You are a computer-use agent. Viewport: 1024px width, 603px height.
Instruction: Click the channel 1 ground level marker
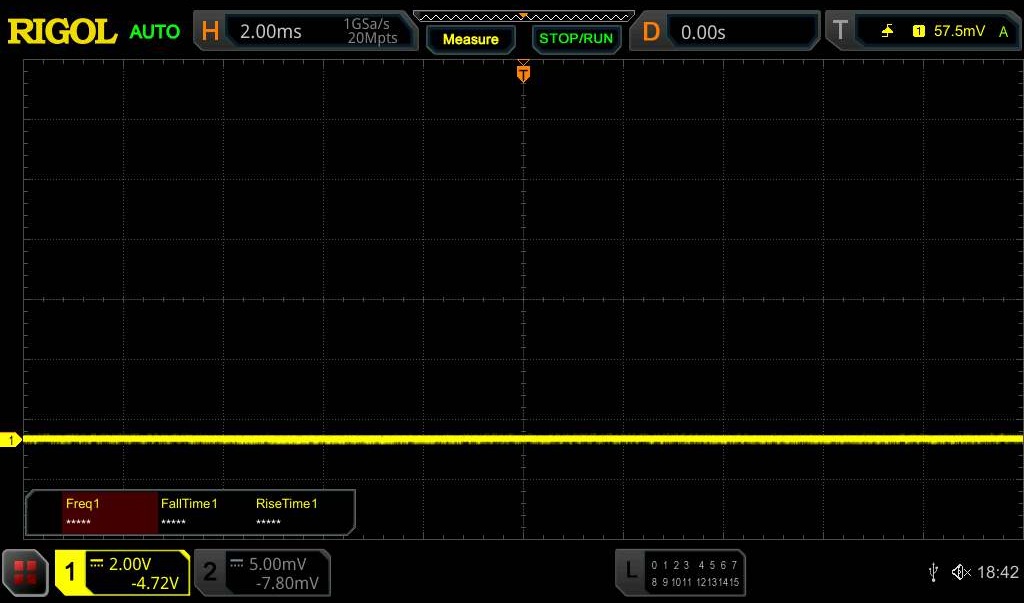pos(11,440)
